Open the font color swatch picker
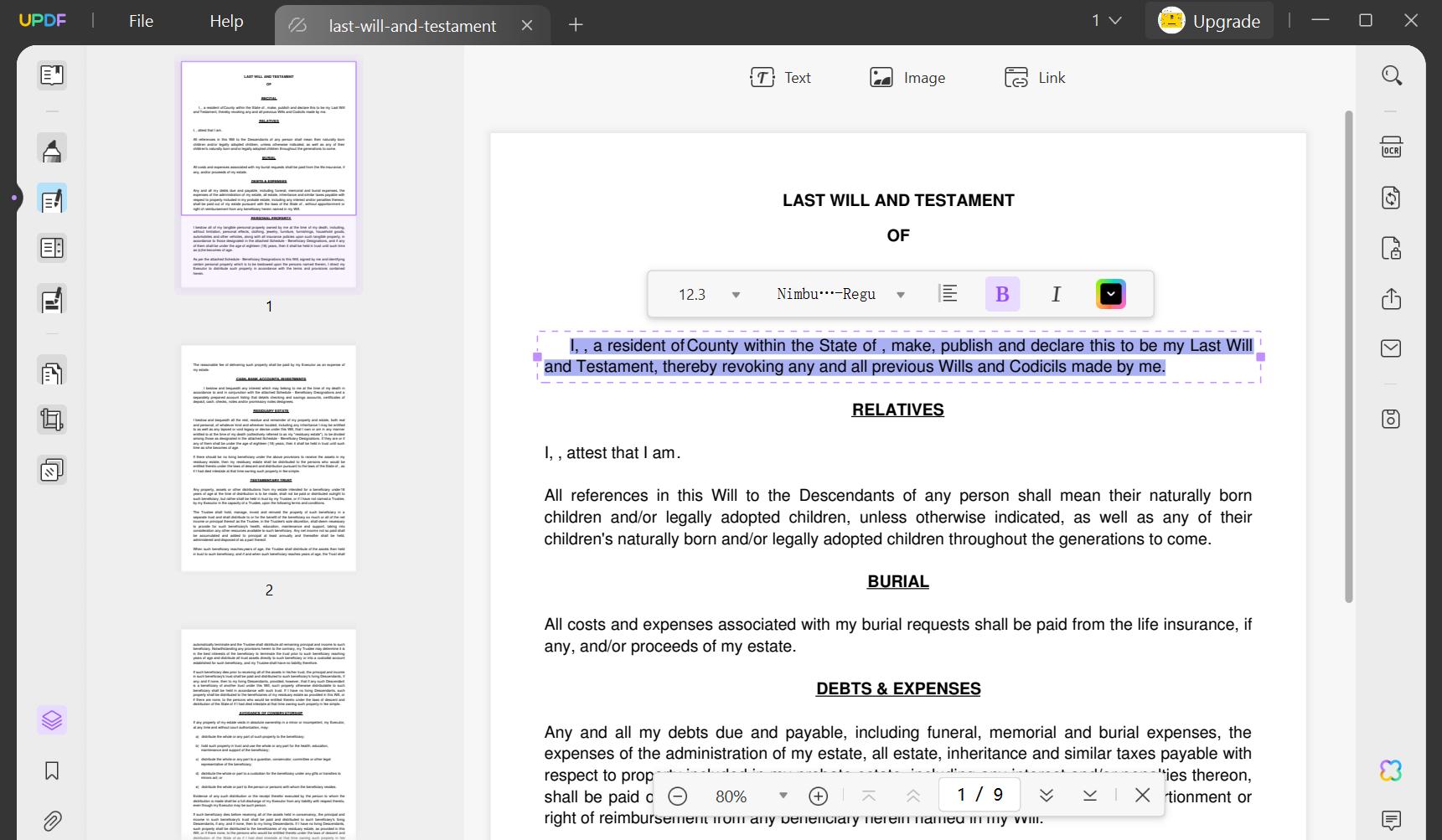The width and height of the screenshot is (1442, 840). click(1110, 294)
